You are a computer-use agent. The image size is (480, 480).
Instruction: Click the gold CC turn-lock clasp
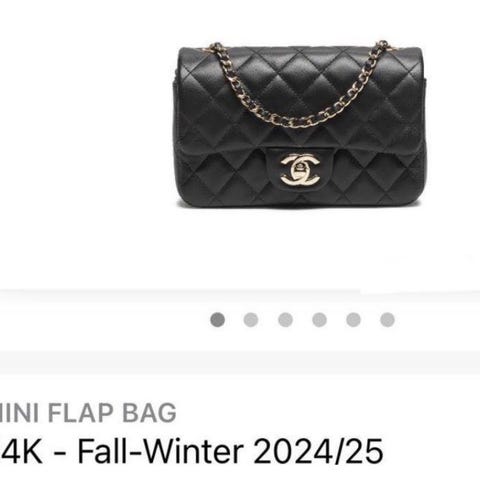[x=300, y=170]
